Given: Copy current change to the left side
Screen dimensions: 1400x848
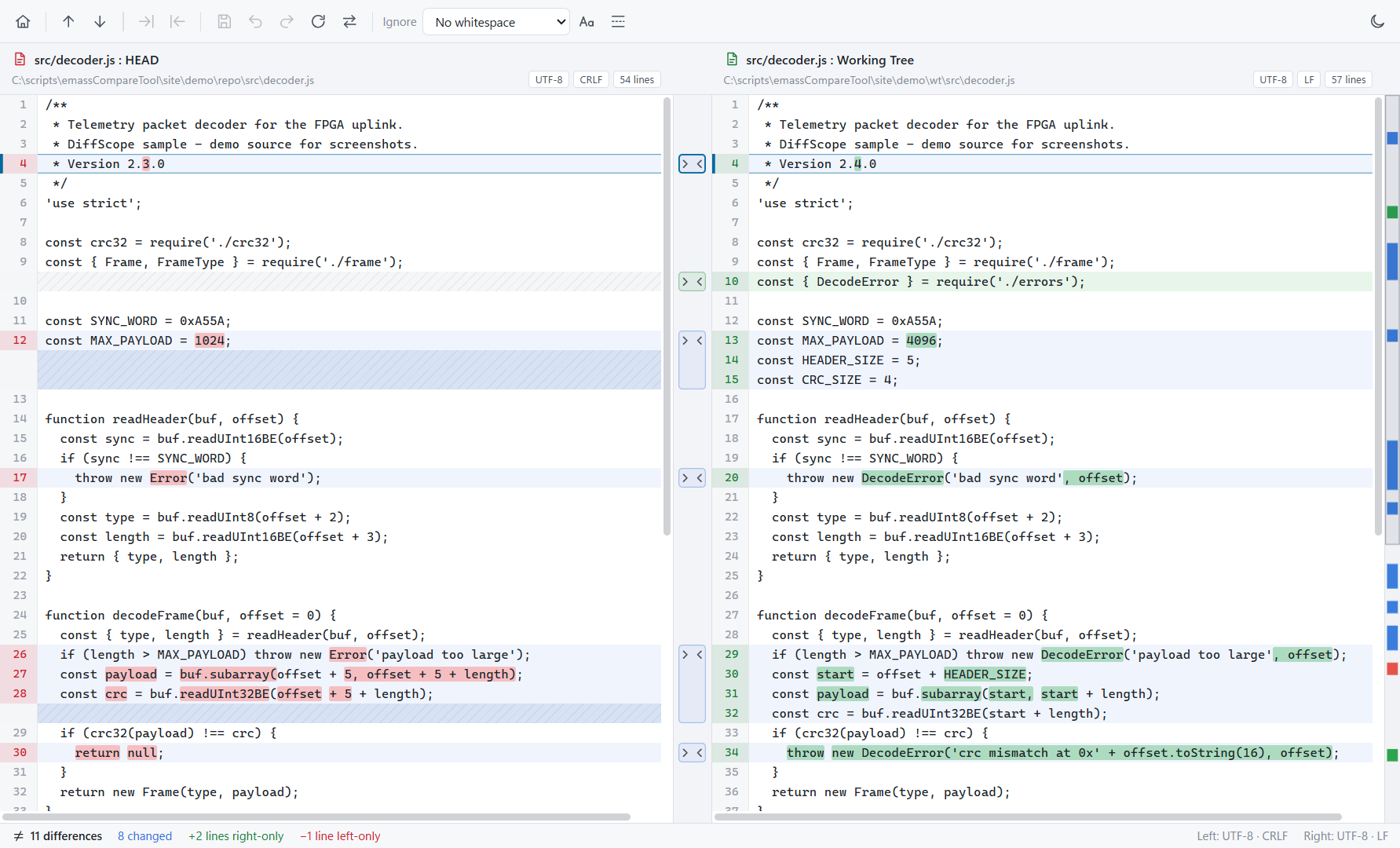Looking at the screenshot, I should [x=177, y=22].
